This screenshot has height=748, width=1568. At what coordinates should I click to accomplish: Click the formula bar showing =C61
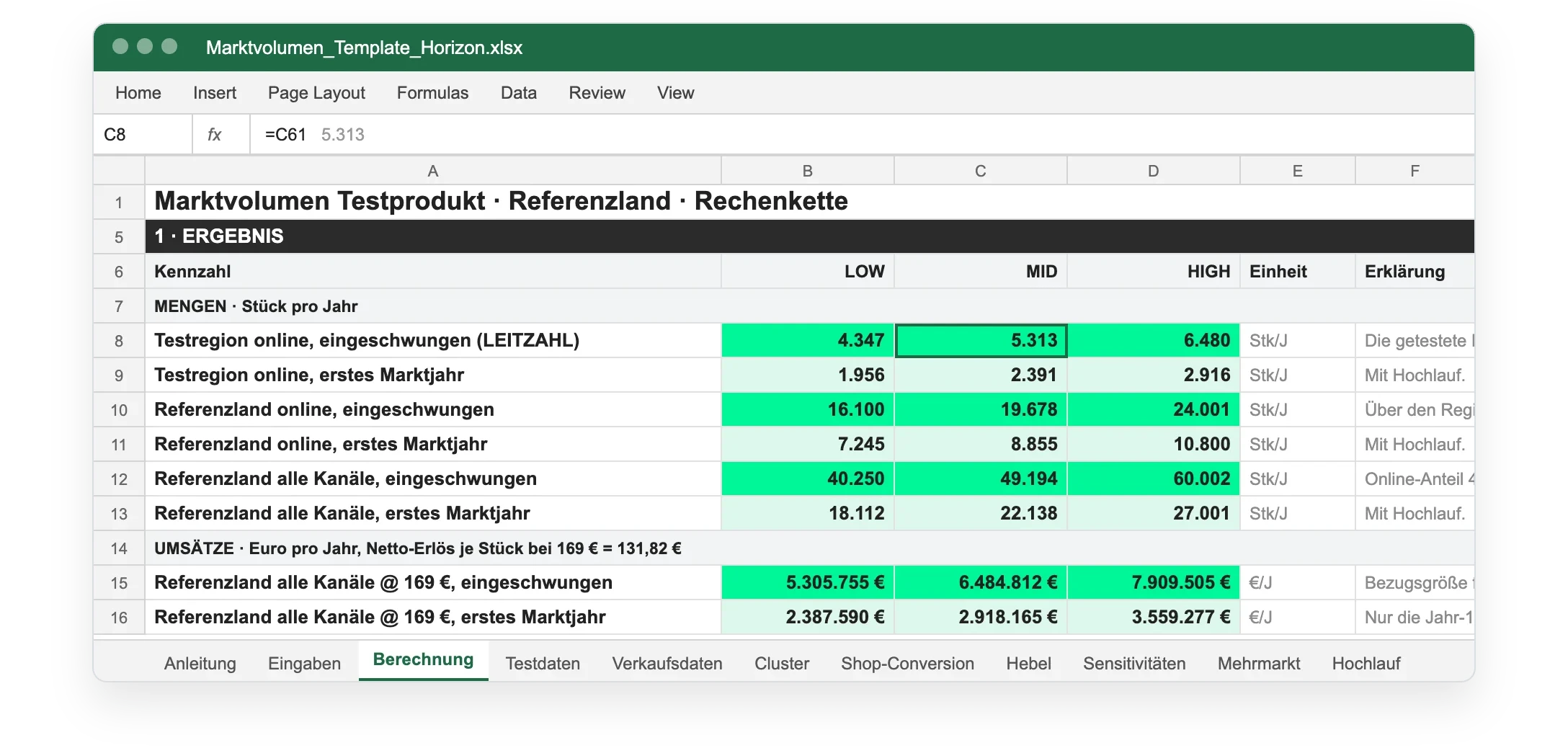(861, 135)
